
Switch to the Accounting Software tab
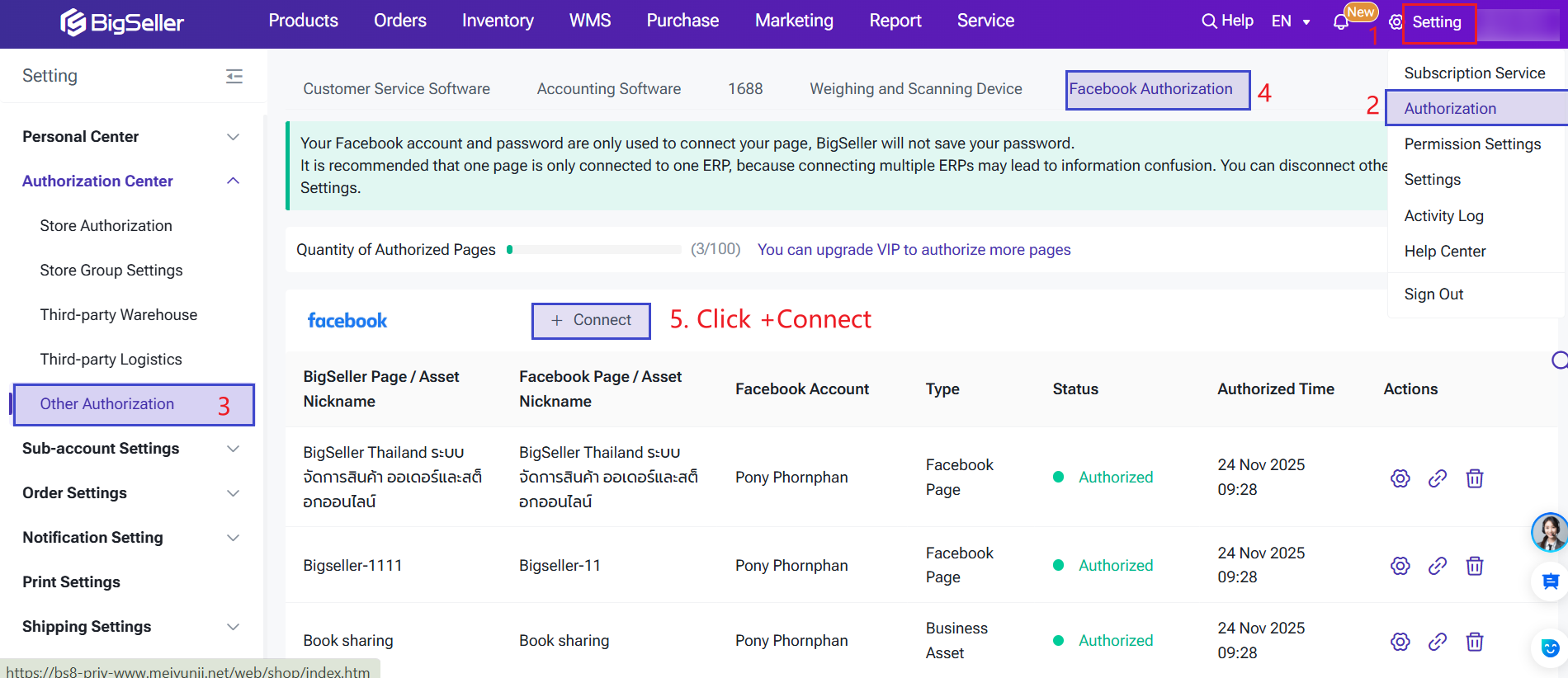click(x=608, y=89)
